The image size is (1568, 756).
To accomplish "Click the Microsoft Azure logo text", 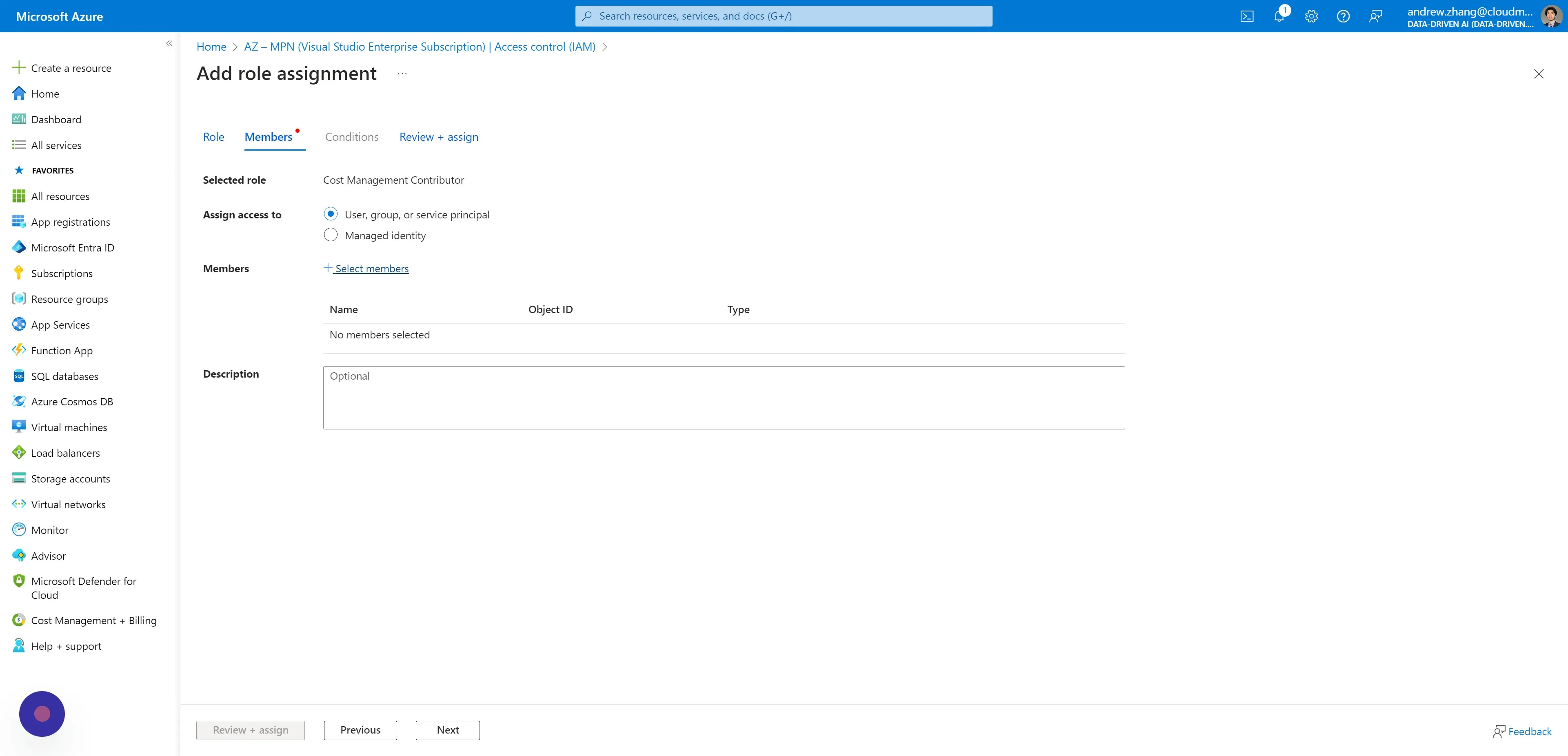I will click(x=60, y=16).
